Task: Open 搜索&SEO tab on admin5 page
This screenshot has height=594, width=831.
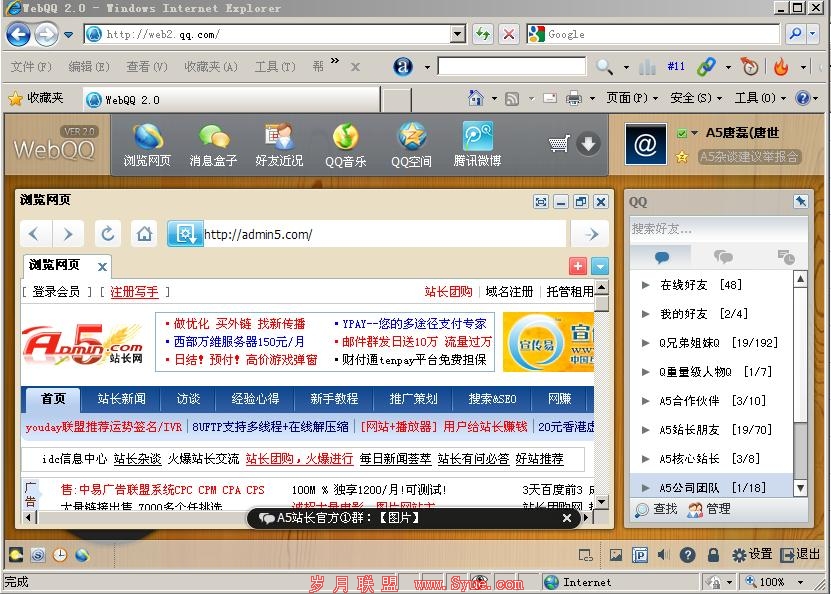Action: (492, 399)
